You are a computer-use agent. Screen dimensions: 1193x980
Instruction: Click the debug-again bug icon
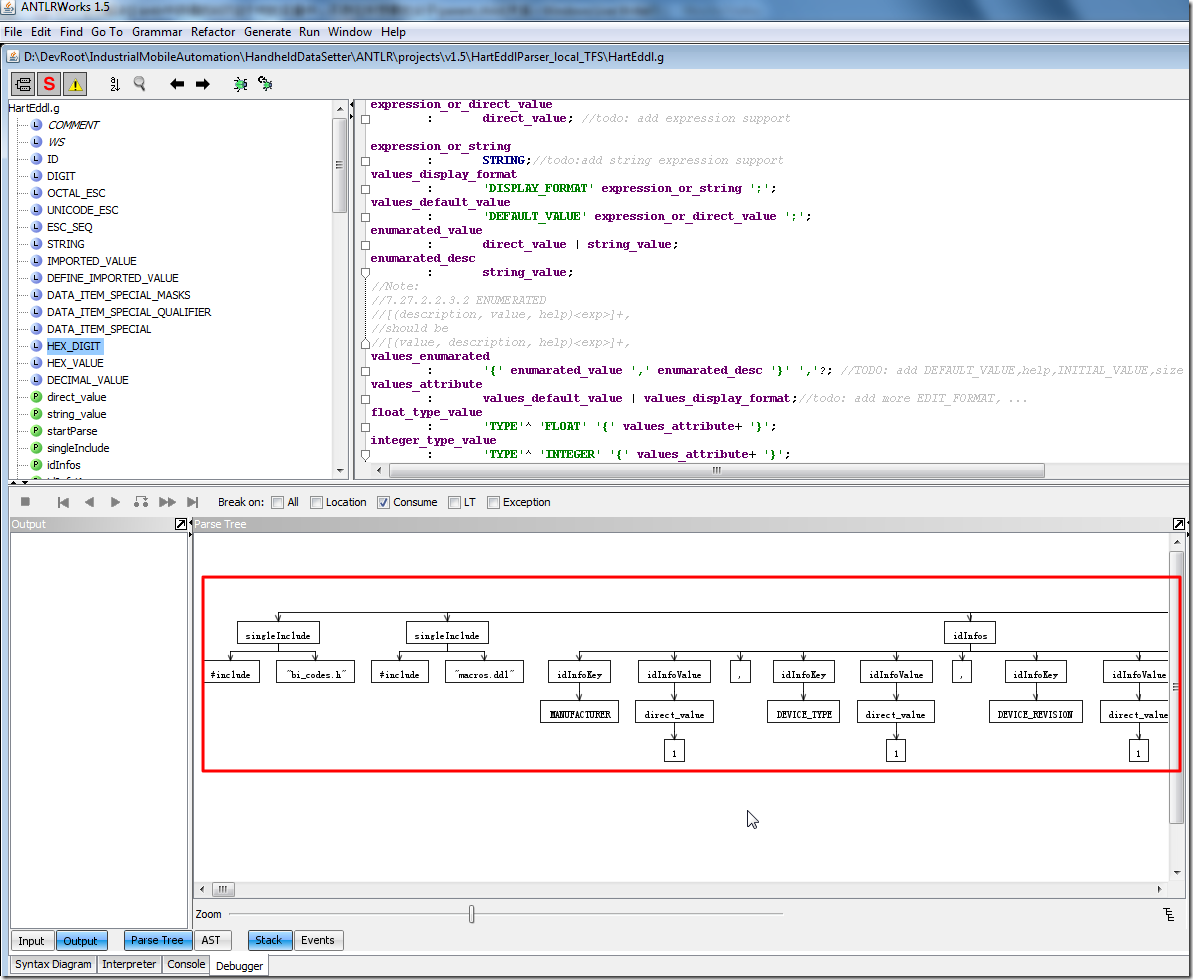265,84
